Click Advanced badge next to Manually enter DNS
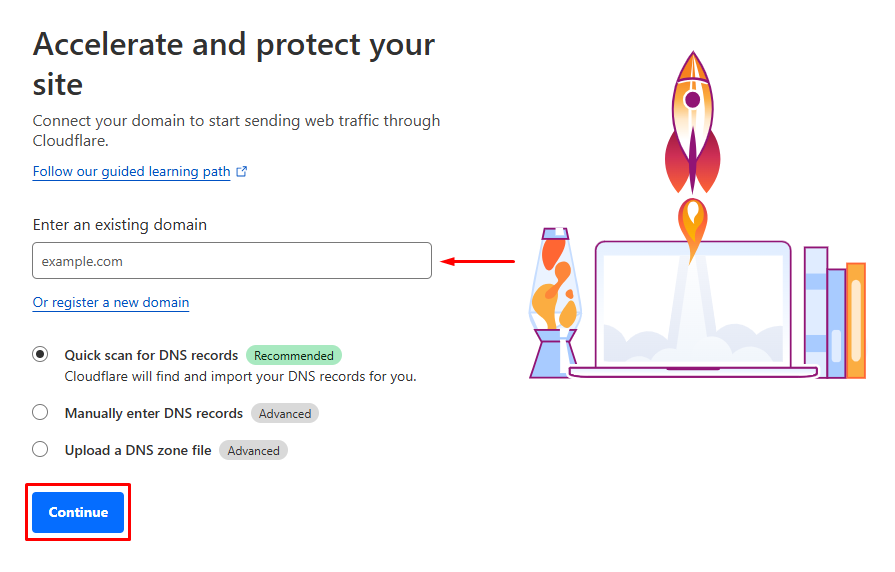This screenshot has height=572, width=895. click(x=285, y=413)
